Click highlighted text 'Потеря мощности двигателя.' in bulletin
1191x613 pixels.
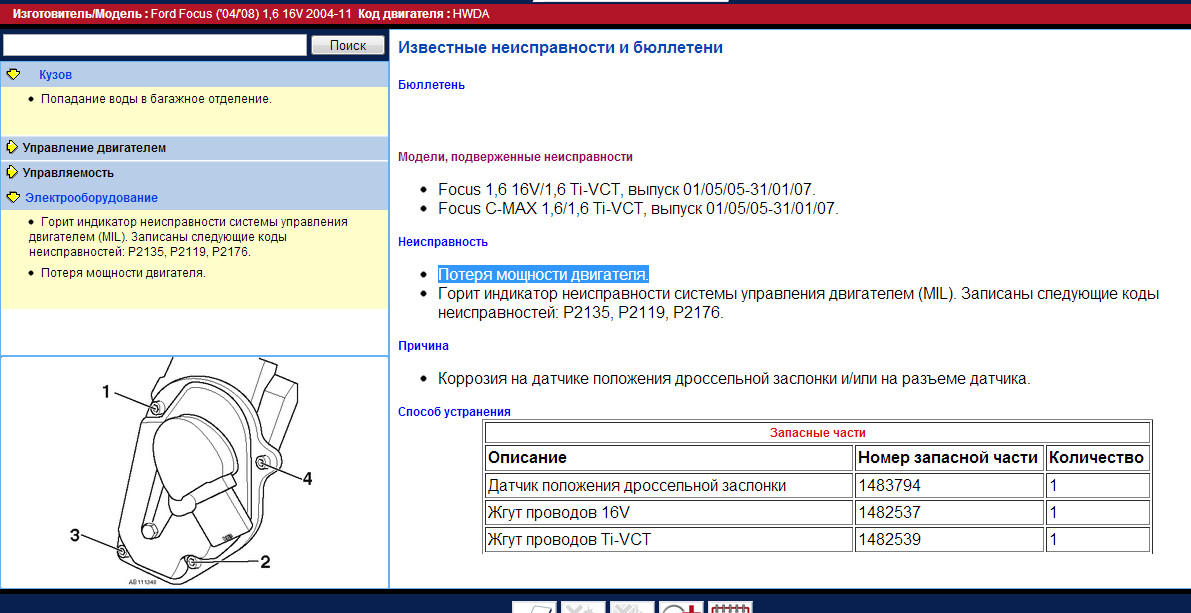pos(543,274)
